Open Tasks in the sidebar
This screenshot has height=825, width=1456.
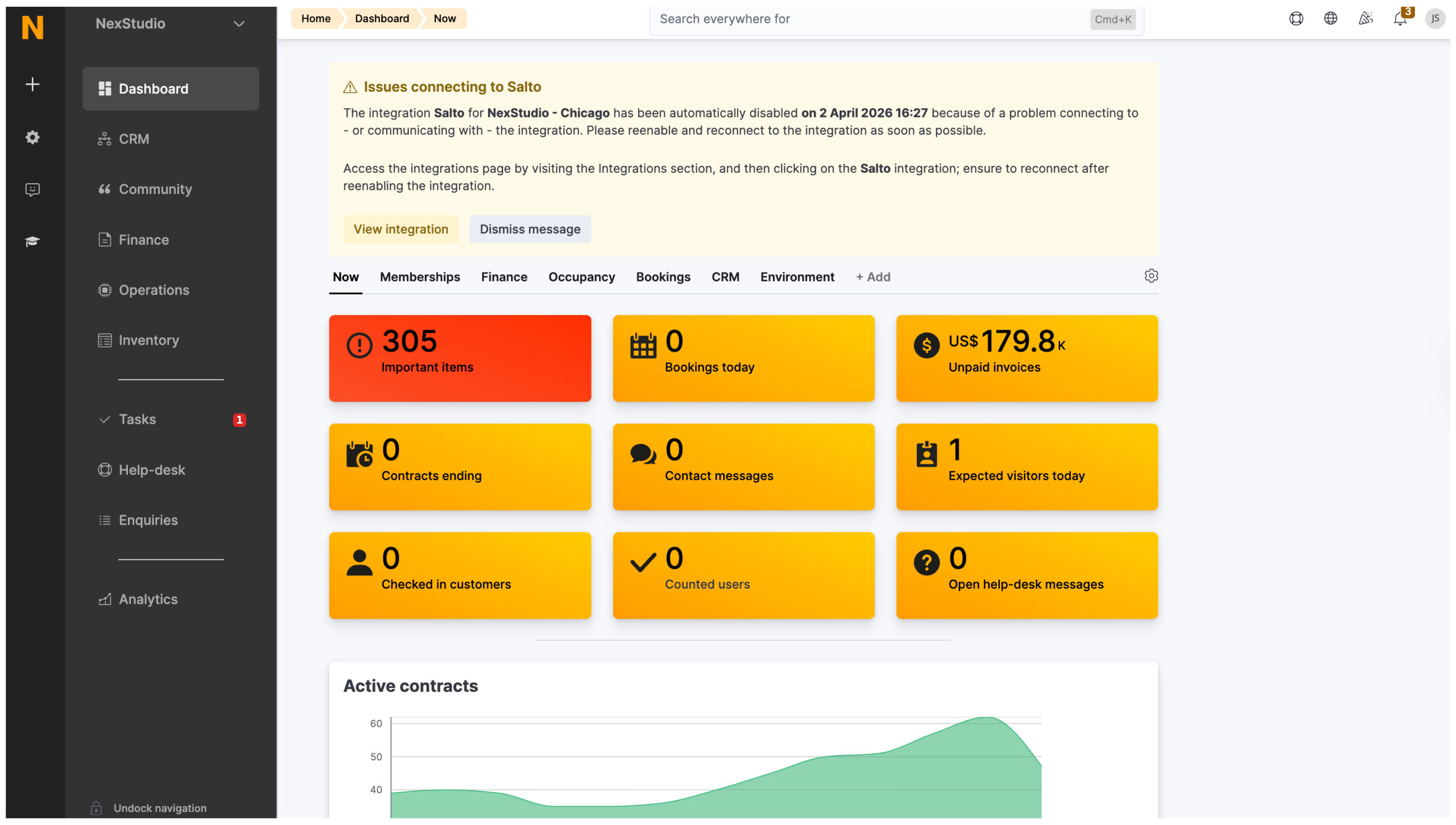pos(171,420)
